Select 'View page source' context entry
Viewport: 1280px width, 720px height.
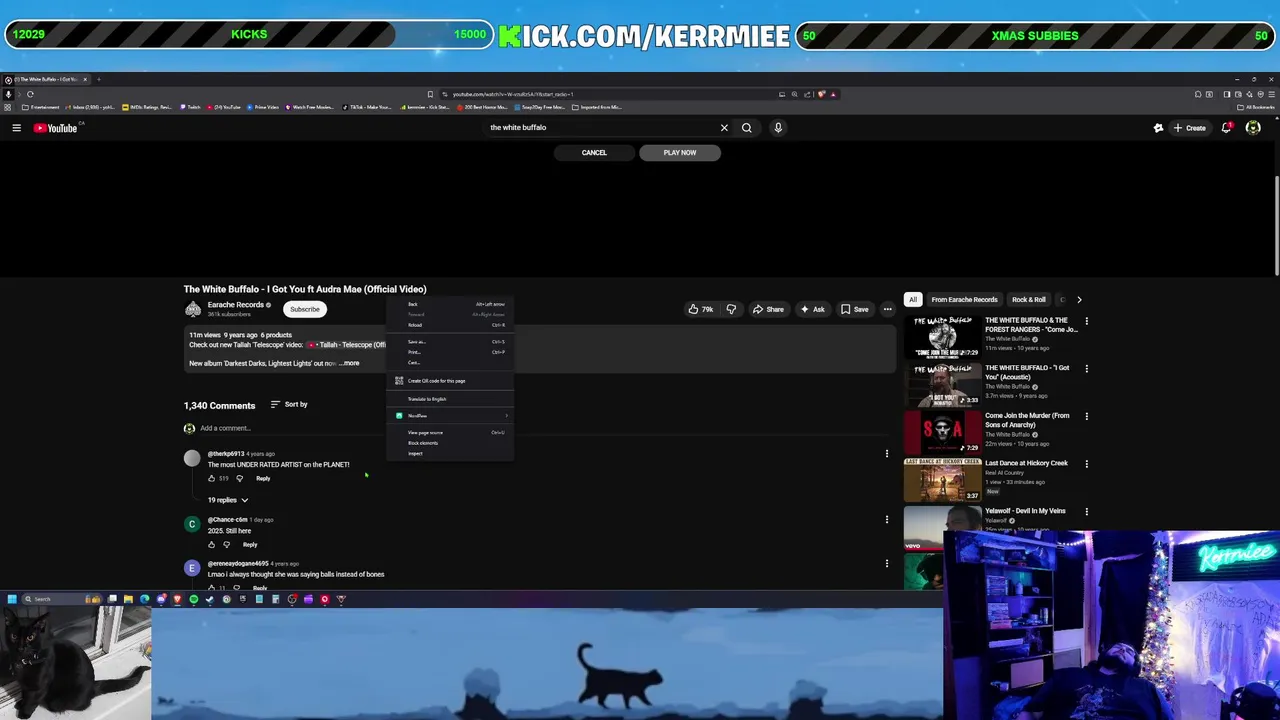(450, 433)
